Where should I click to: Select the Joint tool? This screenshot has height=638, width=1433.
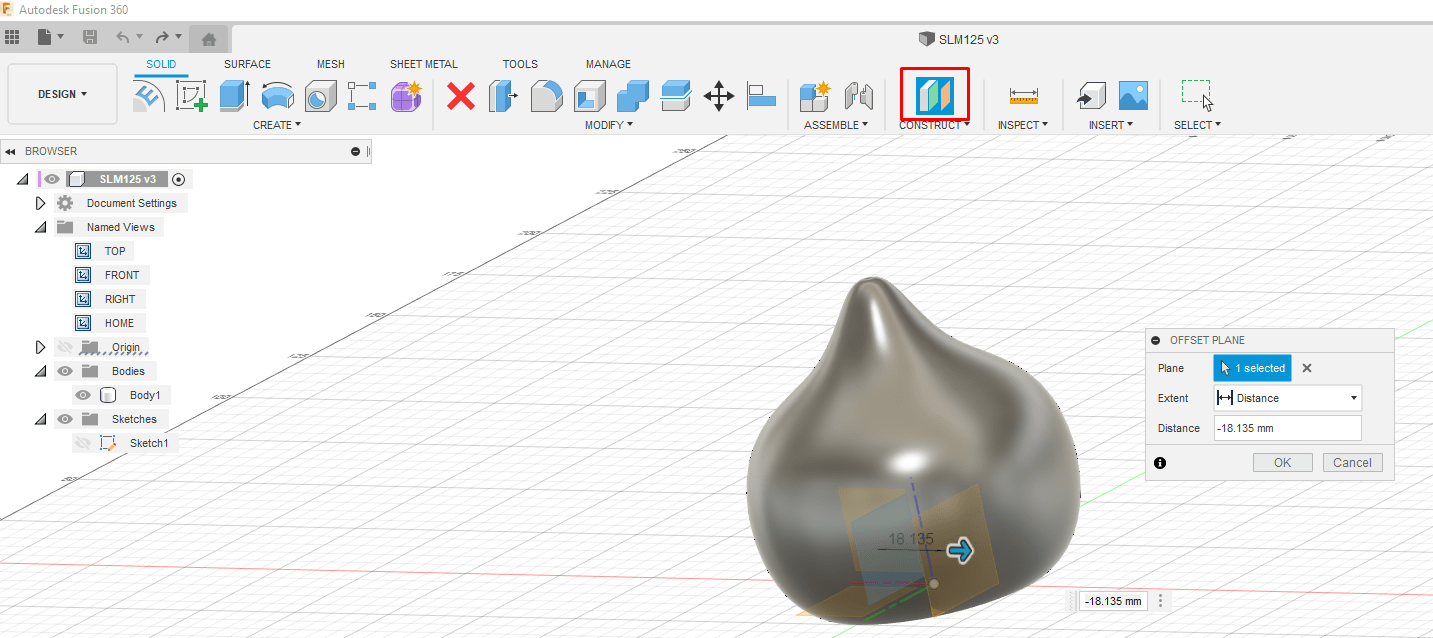click(859, 97)
